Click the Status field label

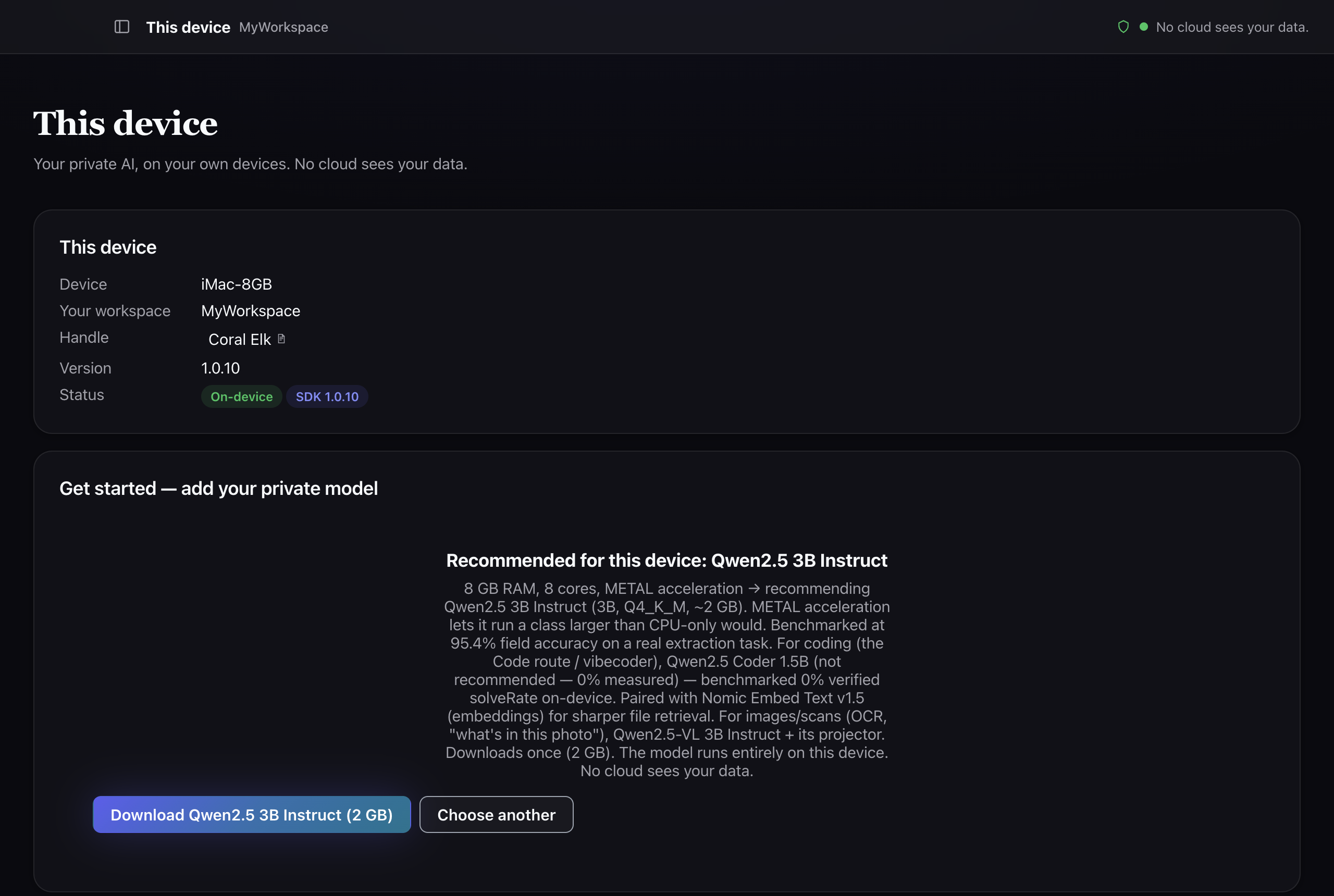82,395
